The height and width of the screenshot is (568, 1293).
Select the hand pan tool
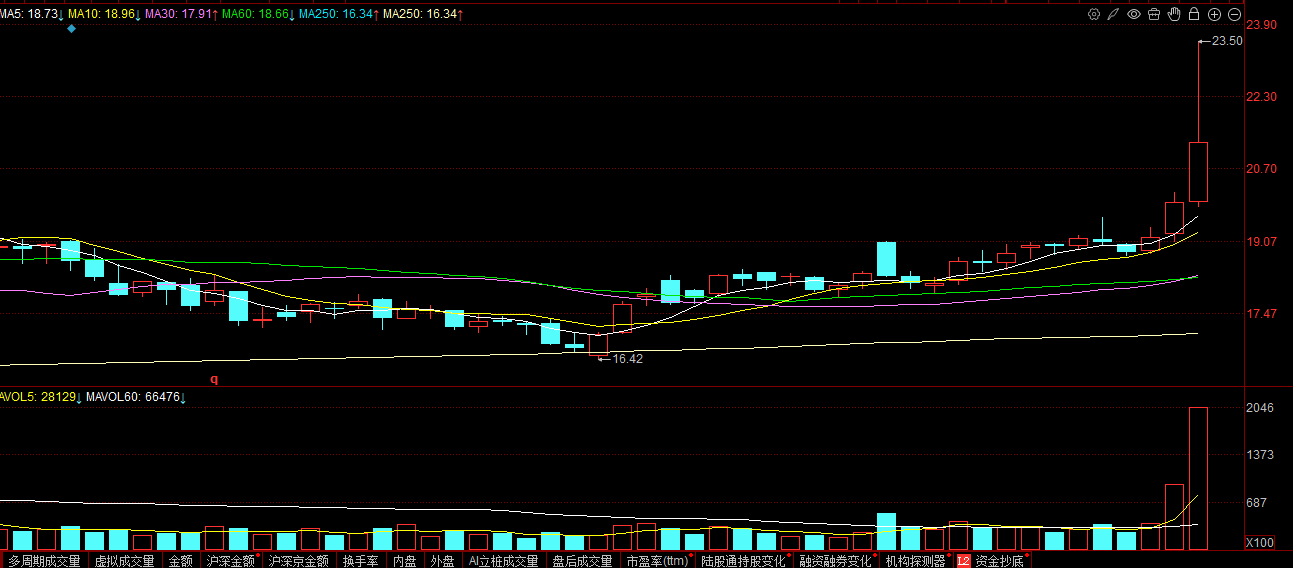coord(1174,14)
